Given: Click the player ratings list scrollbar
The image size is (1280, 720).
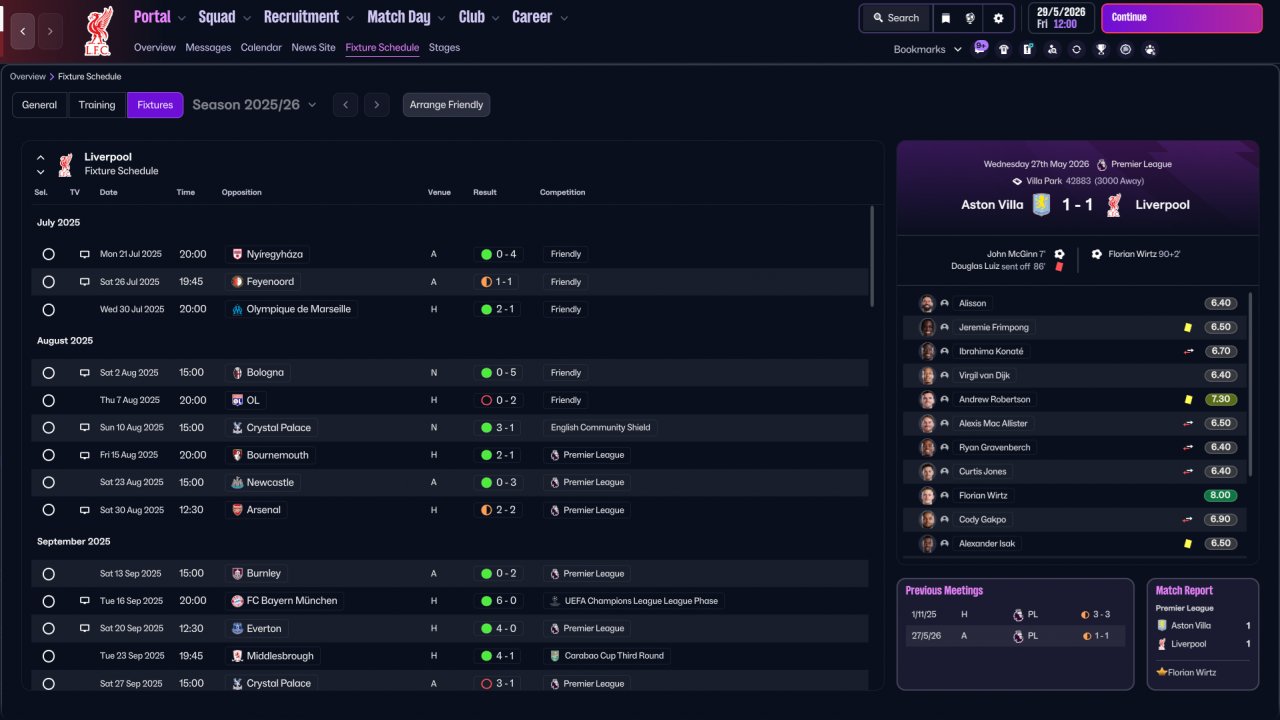Looking at the screenshot, I should [1250, 385].
